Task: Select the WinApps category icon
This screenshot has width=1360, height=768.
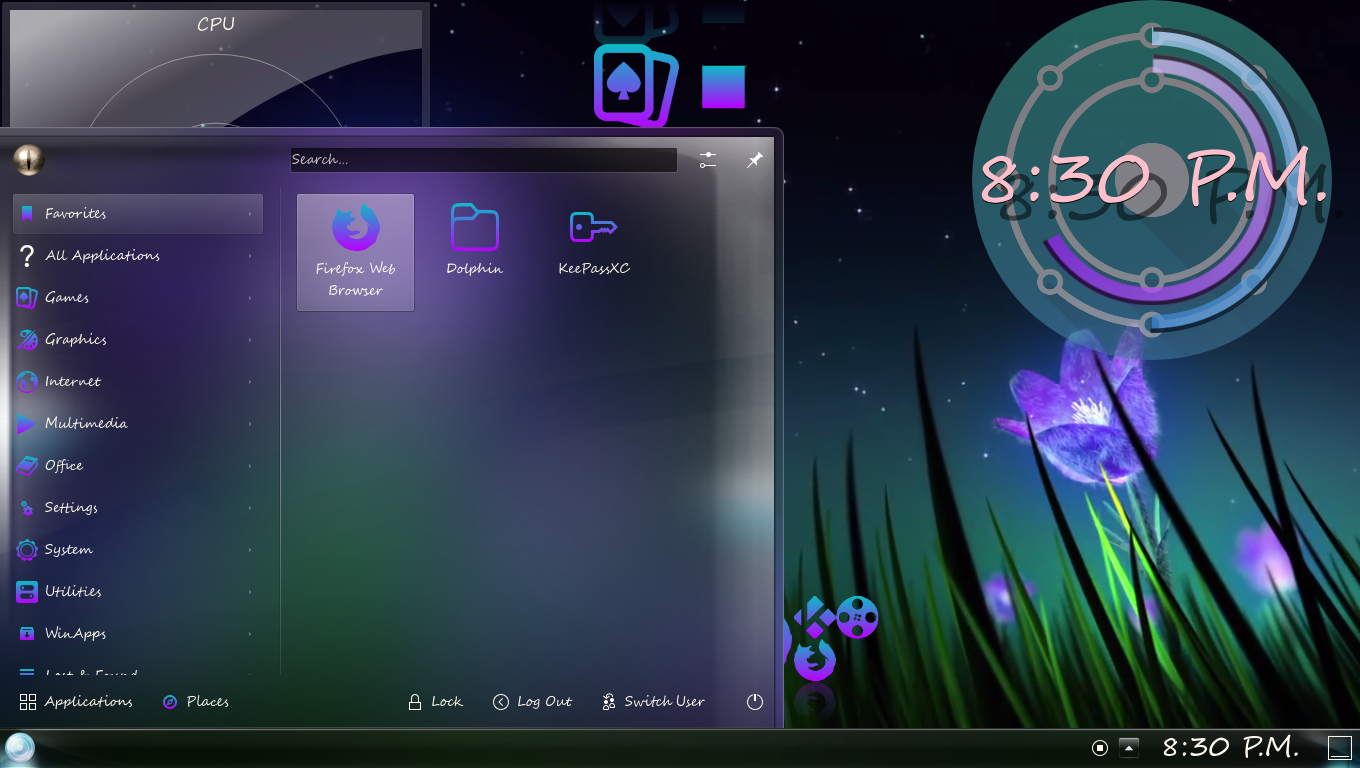Action: coord(27,634)
